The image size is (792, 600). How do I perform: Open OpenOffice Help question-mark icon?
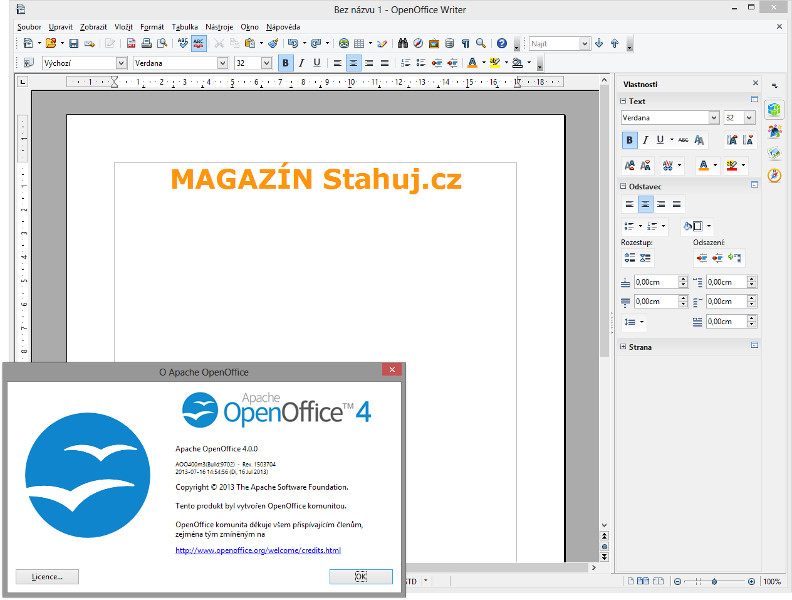tap(502, 43)
